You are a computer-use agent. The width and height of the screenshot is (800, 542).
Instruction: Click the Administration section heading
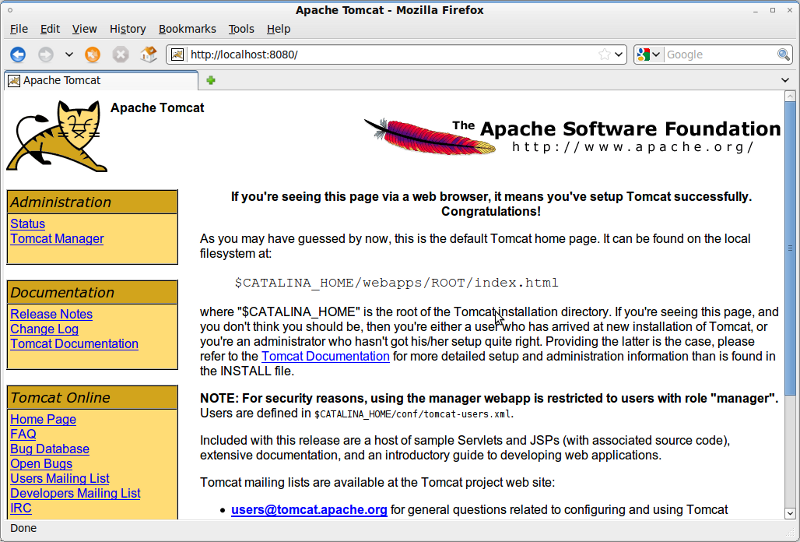tap(92, 202)
